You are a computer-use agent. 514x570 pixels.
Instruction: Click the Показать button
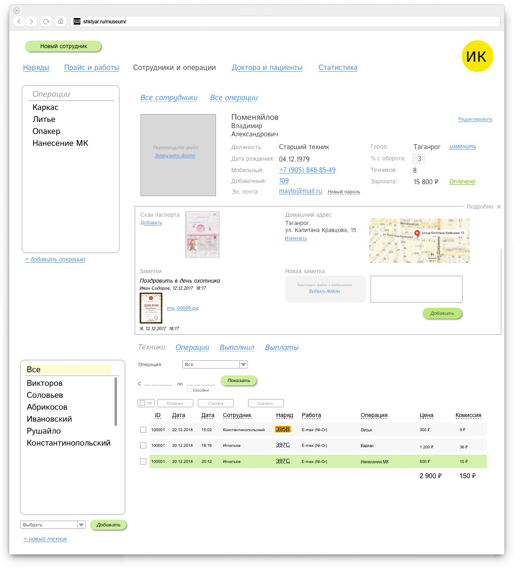pos(239,381)
